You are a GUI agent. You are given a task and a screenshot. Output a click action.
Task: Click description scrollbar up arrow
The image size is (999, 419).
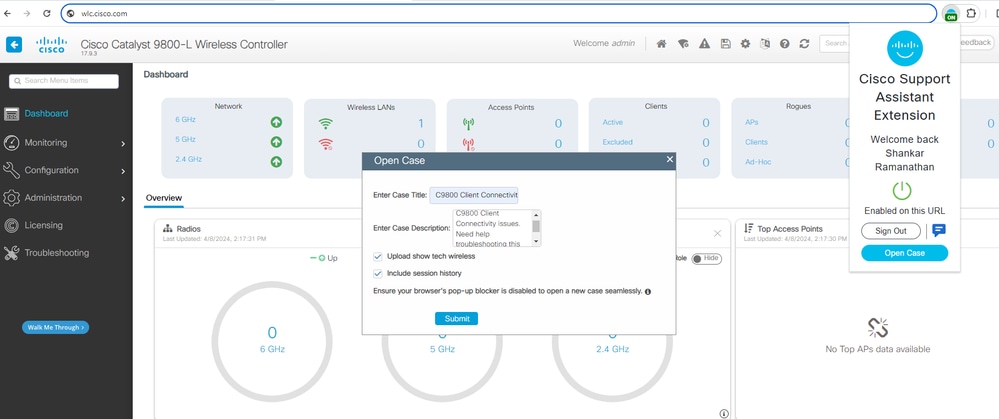coord(536,214)
